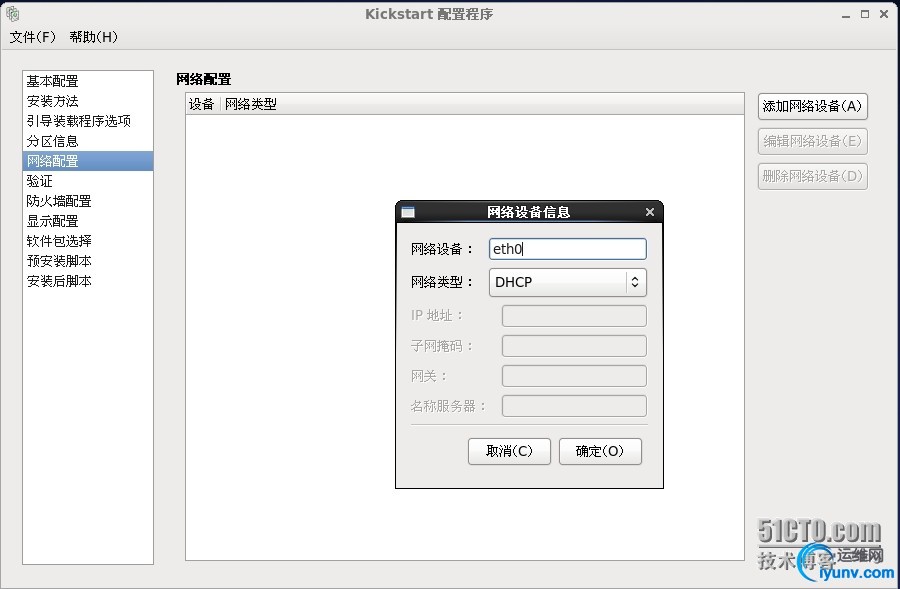Click the Kickstart application icon in title bar
The width and height of the screenshot is (900, 589).
pos(13,14)
